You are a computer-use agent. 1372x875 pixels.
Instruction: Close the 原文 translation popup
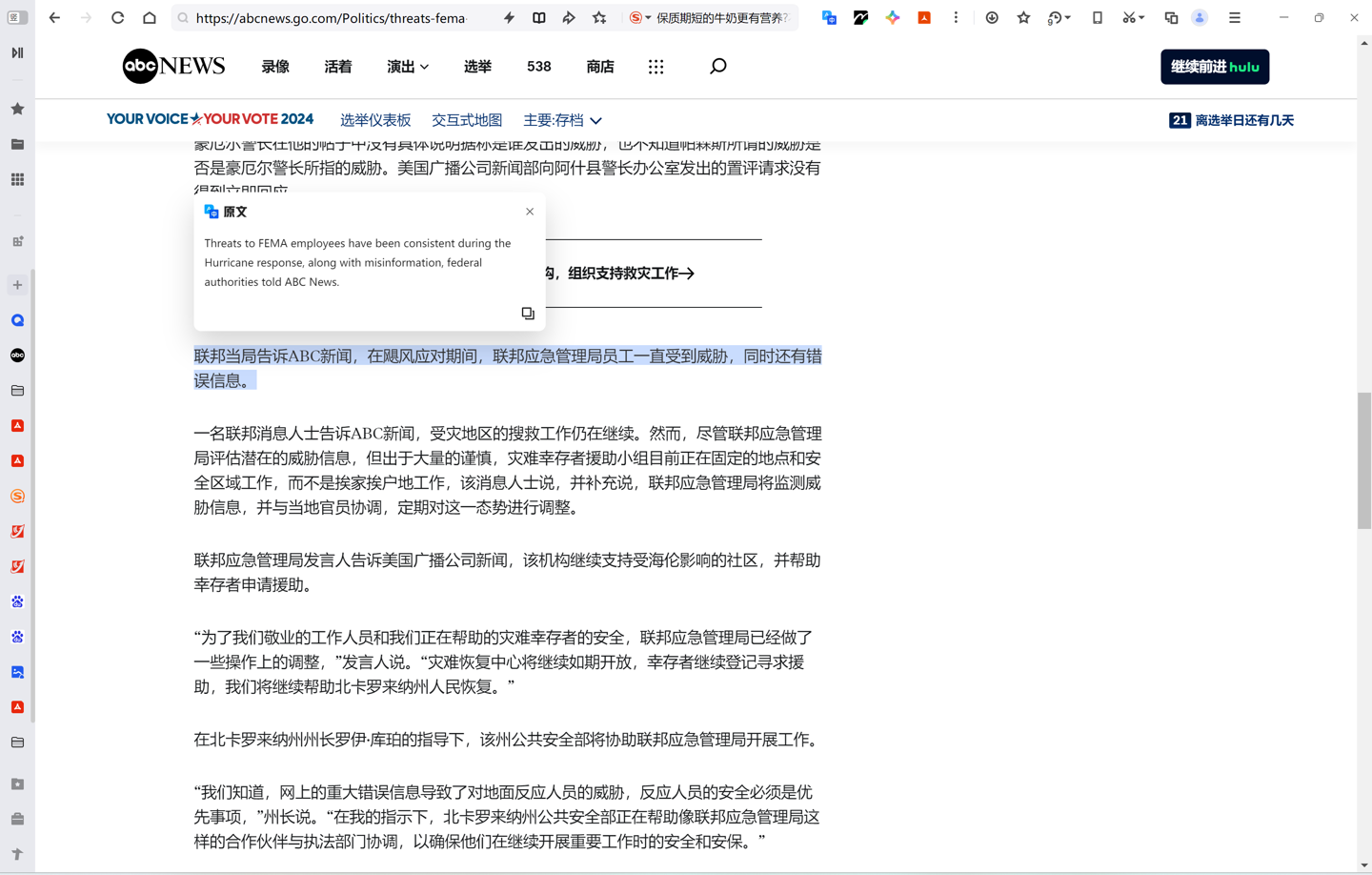[530, 212]
